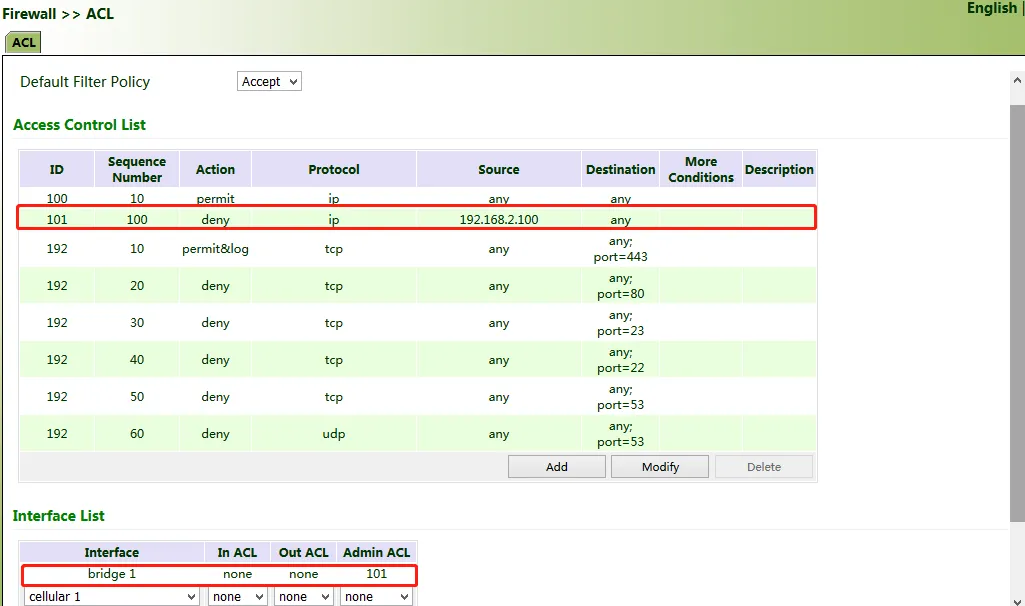The height and width of the screenshot is (606, 1025).
Task: Expand the Admin ACL dropdown for cellular 1
Action: tap(377, 596)
